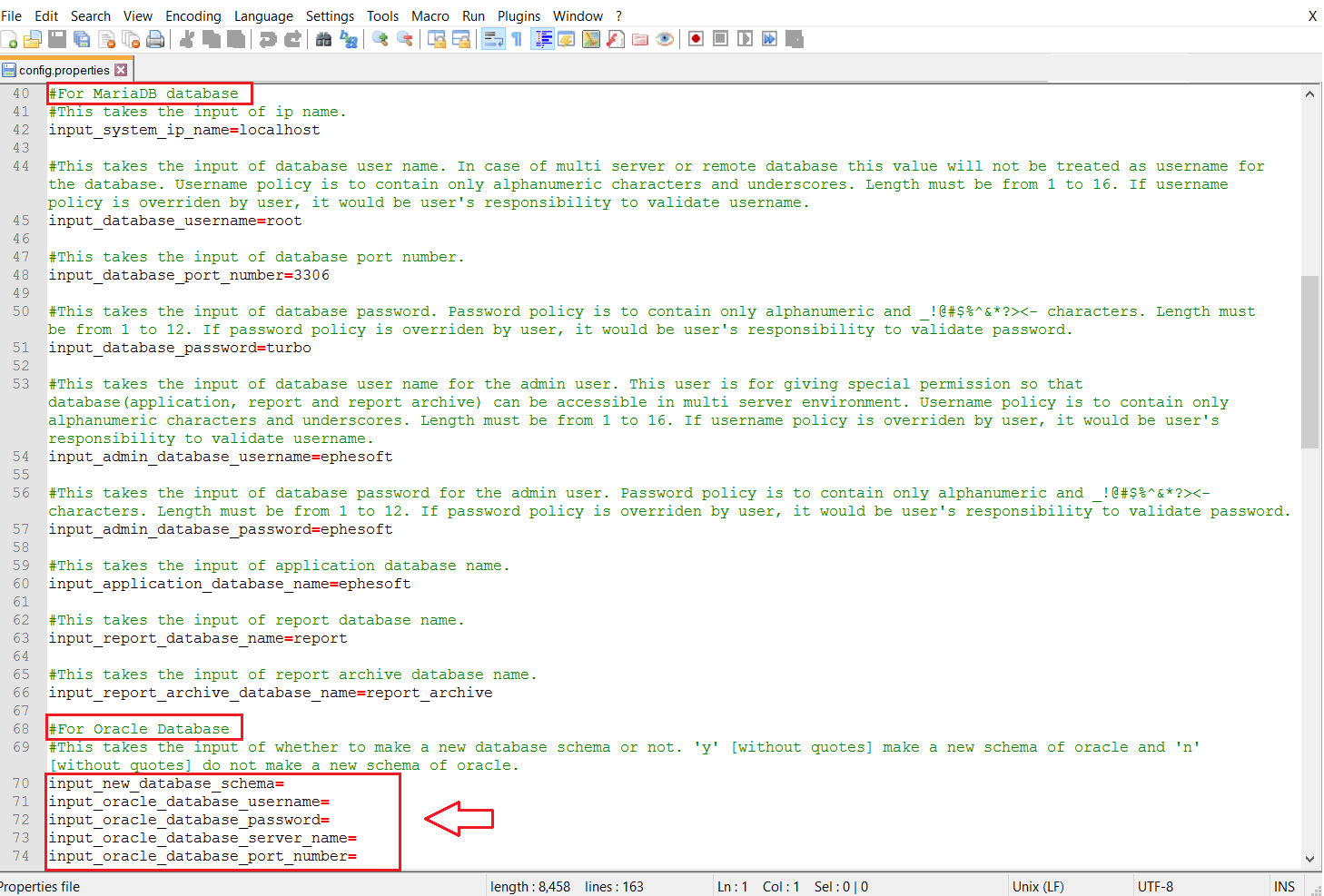Viewport: 1324px width, 896px height.
Task: Open Find with the binoculars icon
Action: coord(323,39)
